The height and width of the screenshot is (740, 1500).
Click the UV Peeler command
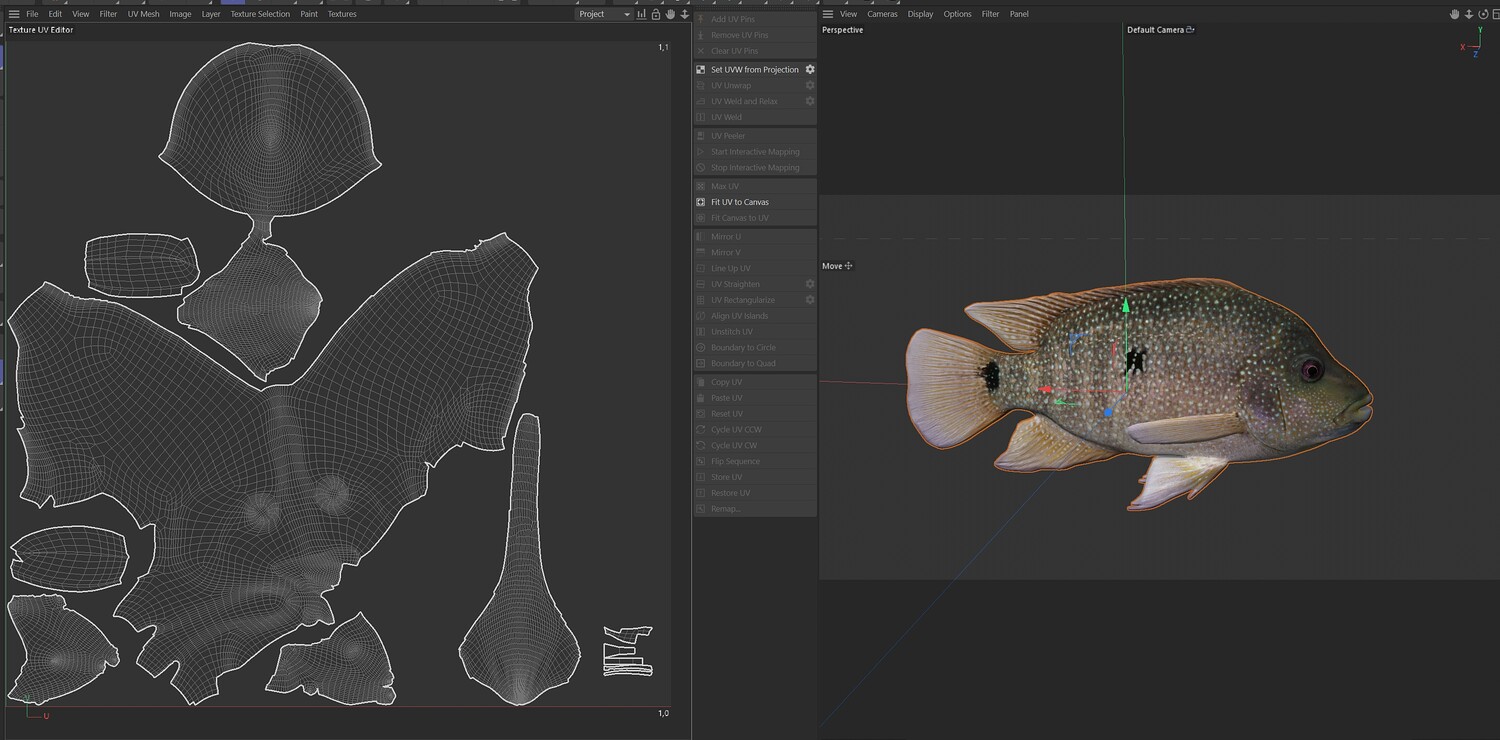(755, 136)
